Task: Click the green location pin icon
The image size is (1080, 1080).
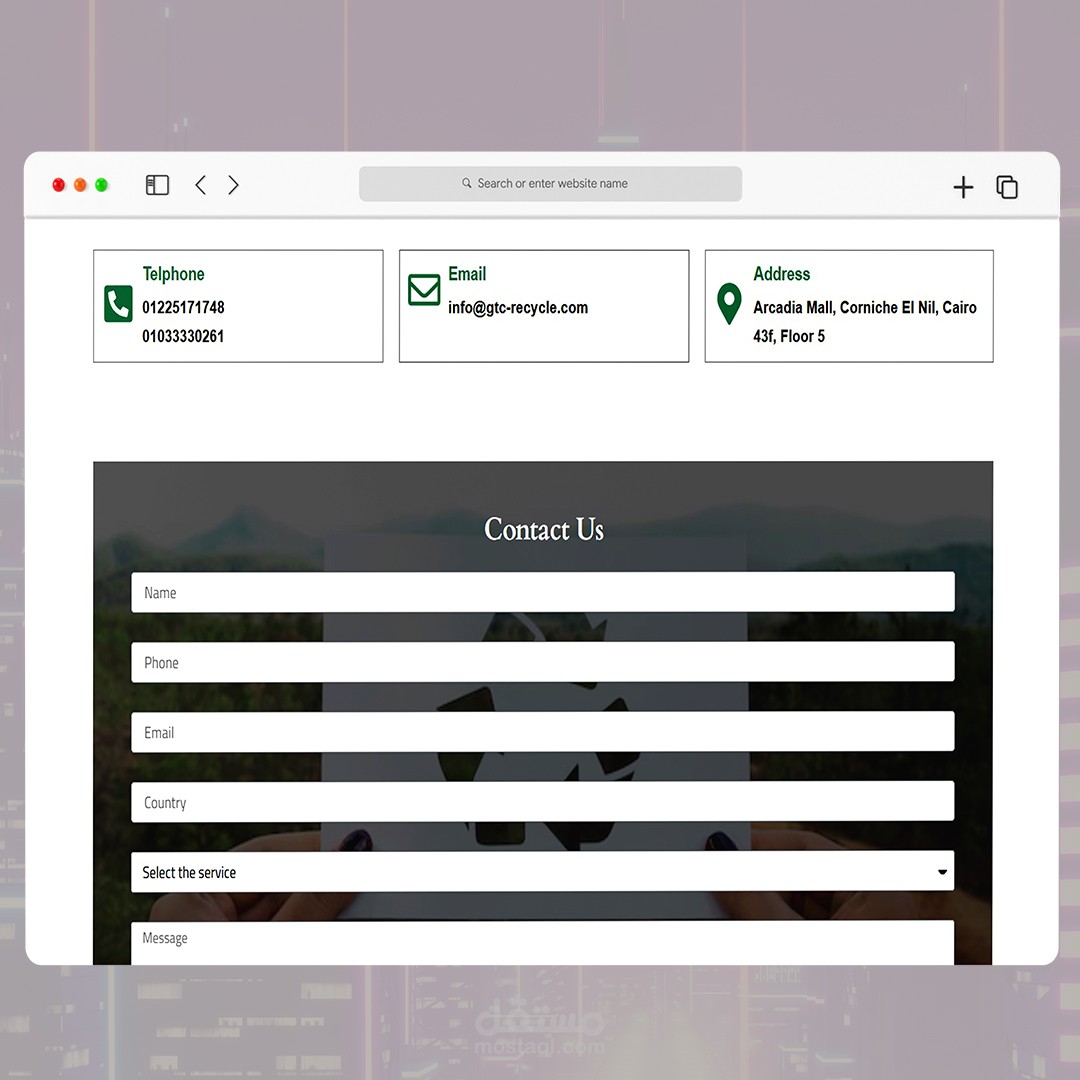Action: click(729, 303)
